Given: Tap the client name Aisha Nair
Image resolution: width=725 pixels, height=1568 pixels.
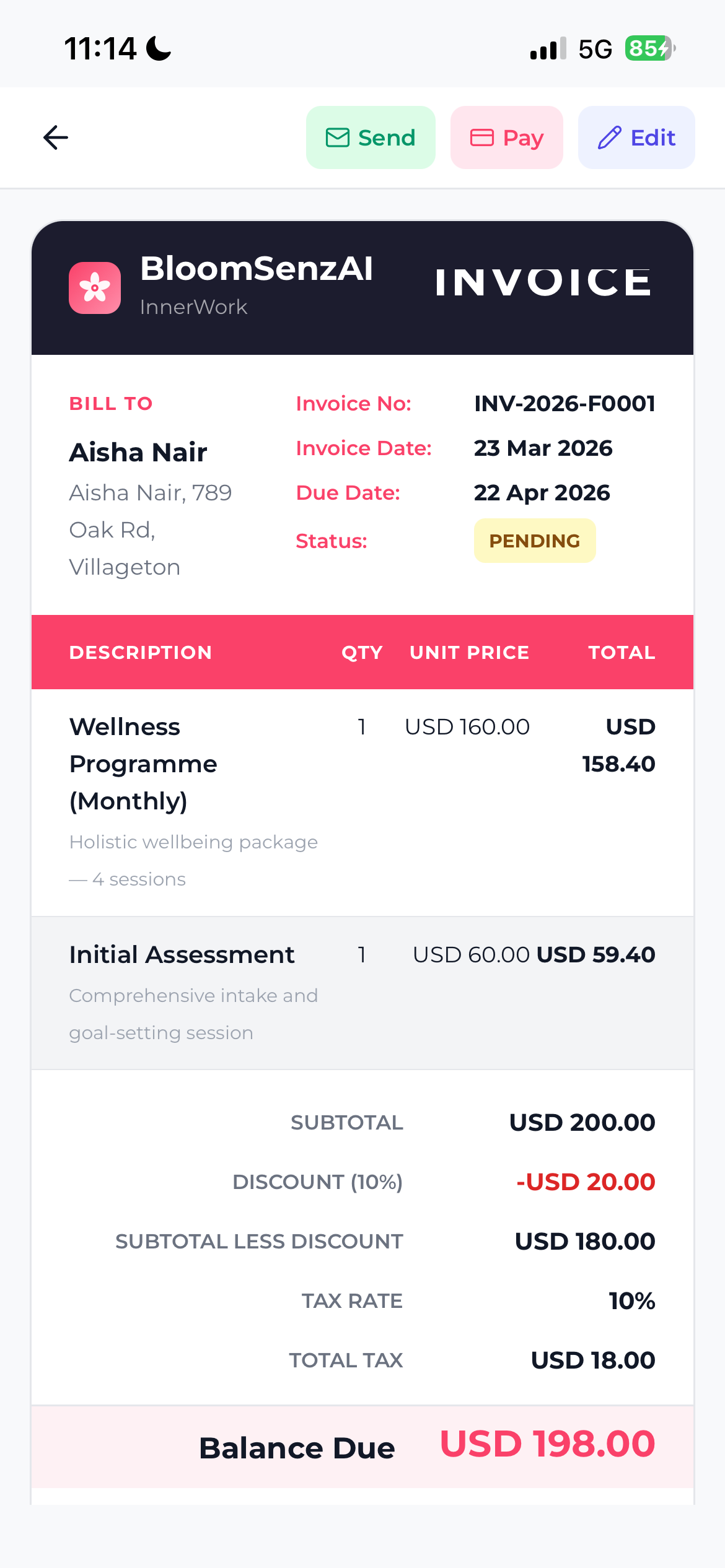Looking at the screenshot, I should click(x=138, y=453).
